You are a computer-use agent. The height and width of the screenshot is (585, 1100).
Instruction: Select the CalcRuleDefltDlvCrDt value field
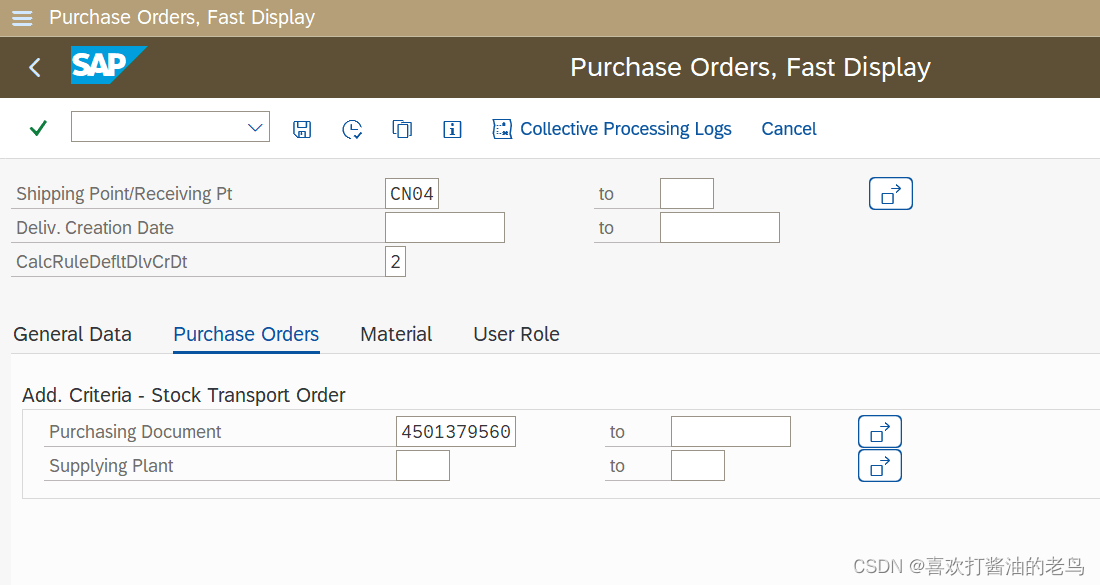pyautogui.click(x=395, y=261)
